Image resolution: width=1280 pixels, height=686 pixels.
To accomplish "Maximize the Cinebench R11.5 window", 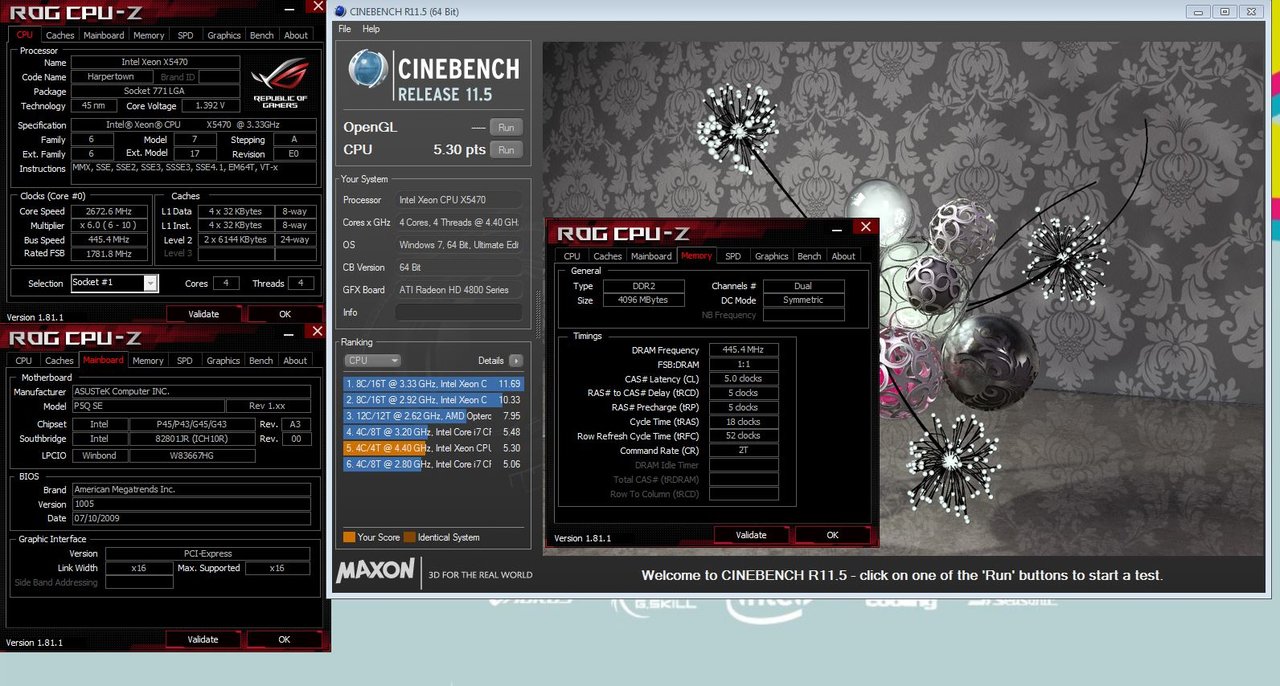I will pos(1225,11).
